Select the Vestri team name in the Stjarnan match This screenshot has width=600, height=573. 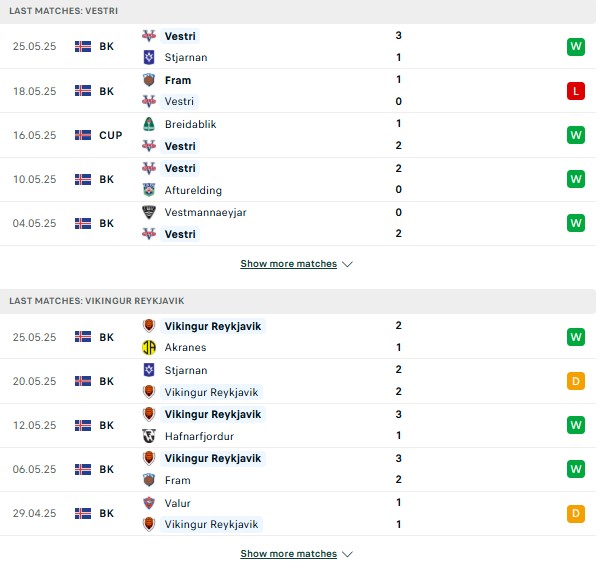[x=180, y=36]
